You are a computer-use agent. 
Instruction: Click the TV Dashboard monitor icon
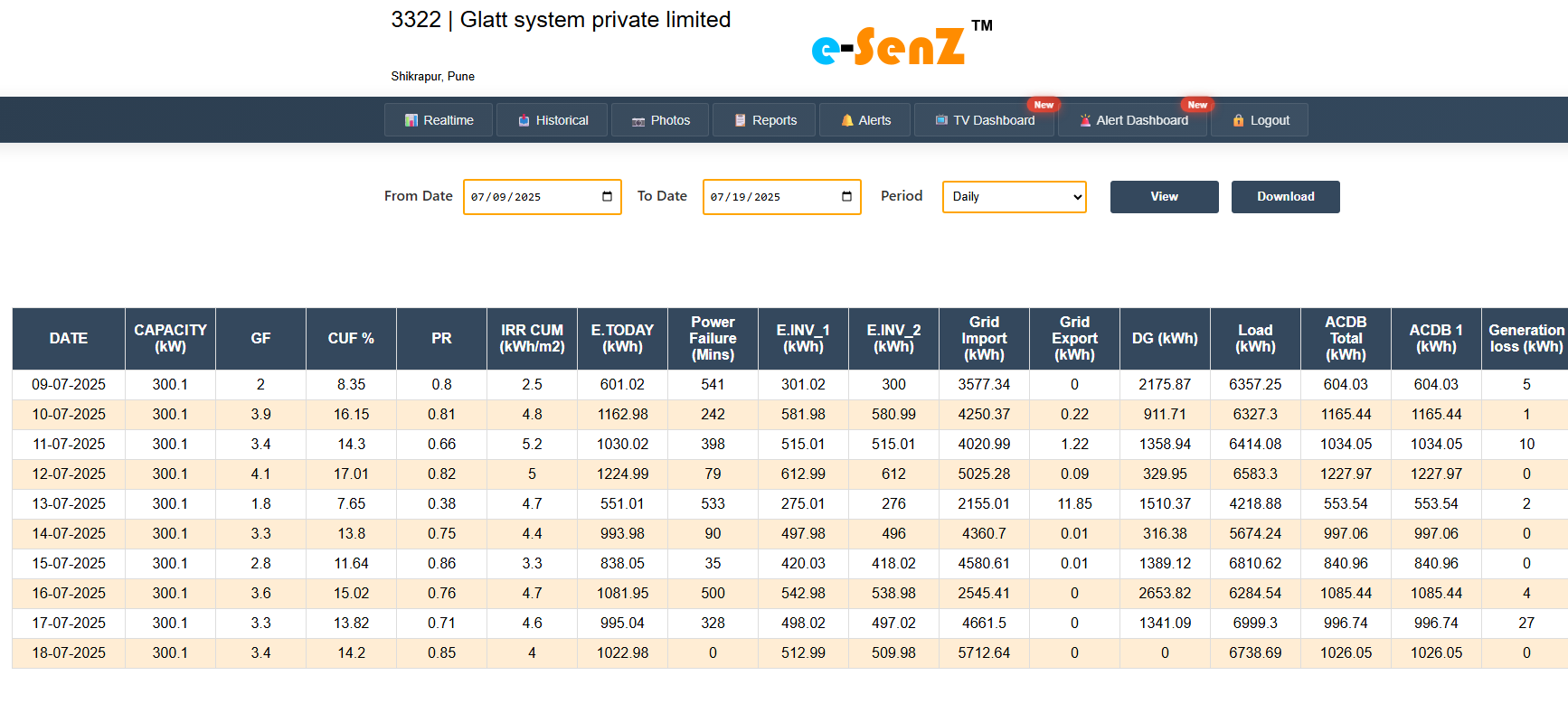pos(941,120)
